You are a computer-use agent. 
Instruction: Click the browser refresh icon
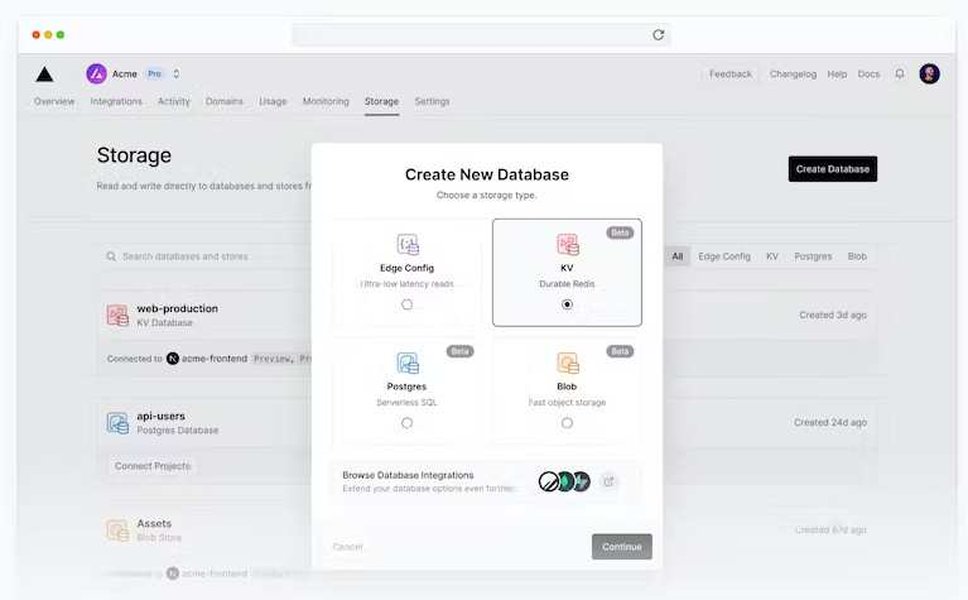tap(659, 33)
